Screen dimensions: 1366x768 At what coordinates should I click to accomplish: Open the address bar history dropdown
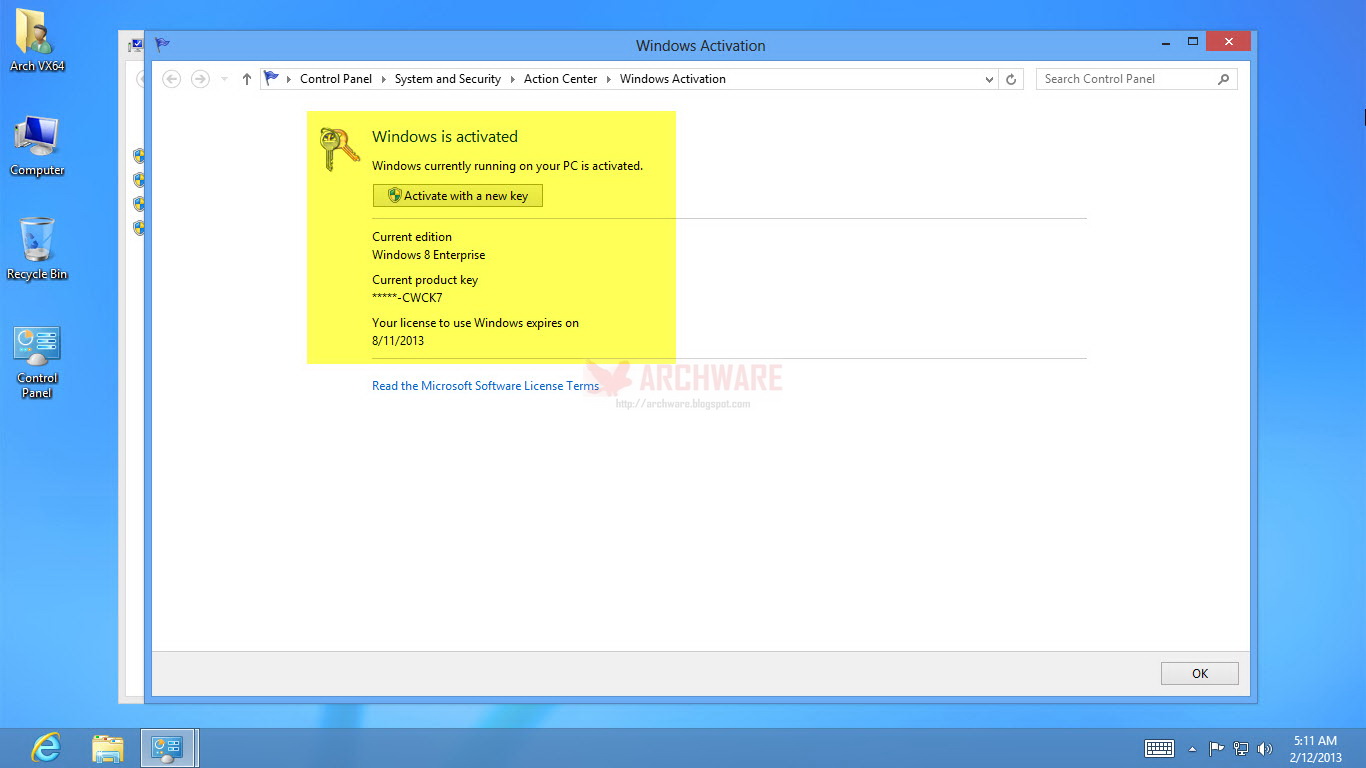pos(989,79)
